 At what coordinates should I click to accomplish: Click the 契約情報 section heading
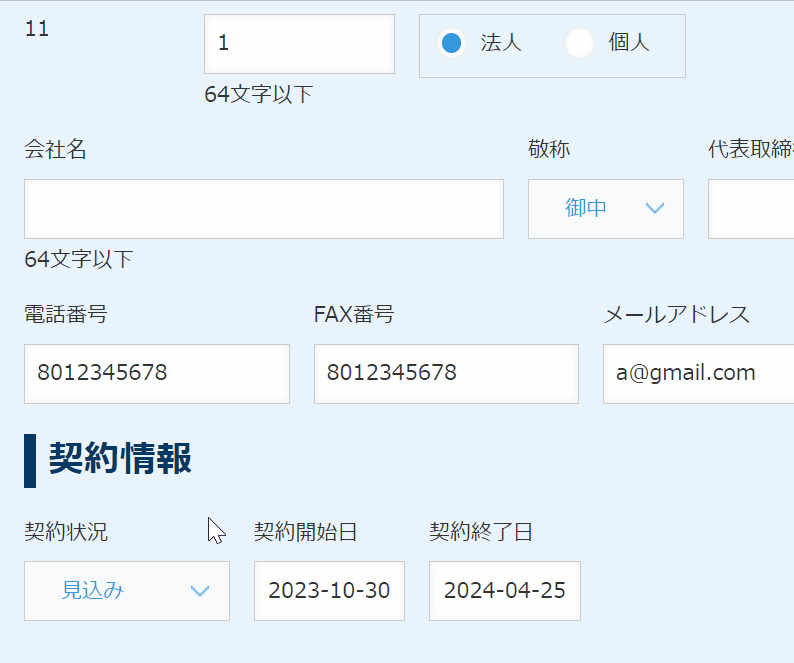pyautogui.click(x=120, y=458)
